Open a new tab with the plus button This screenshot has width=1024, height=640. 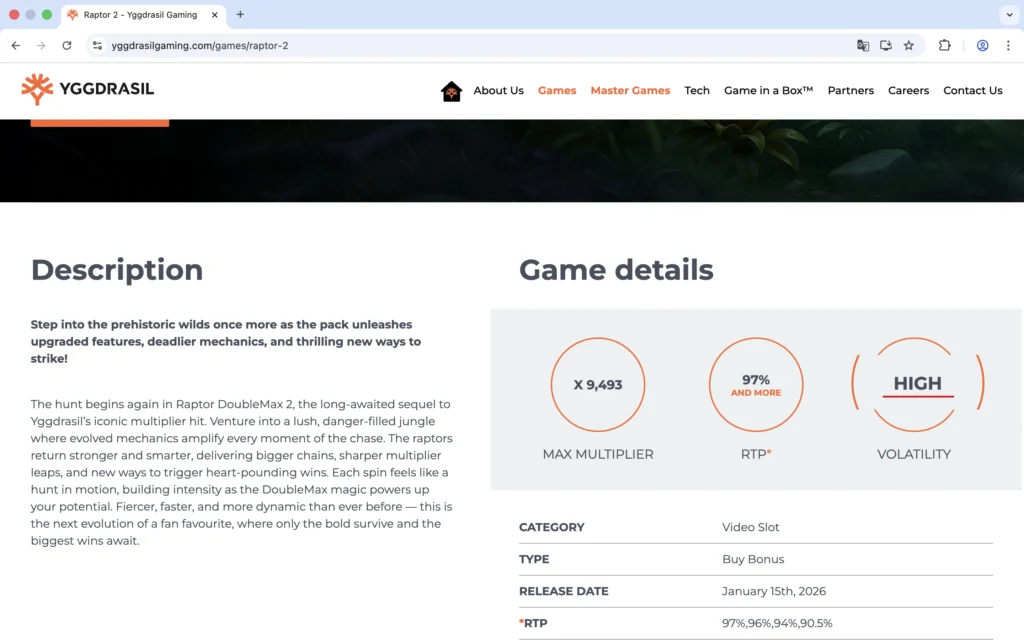pos(240,14)
